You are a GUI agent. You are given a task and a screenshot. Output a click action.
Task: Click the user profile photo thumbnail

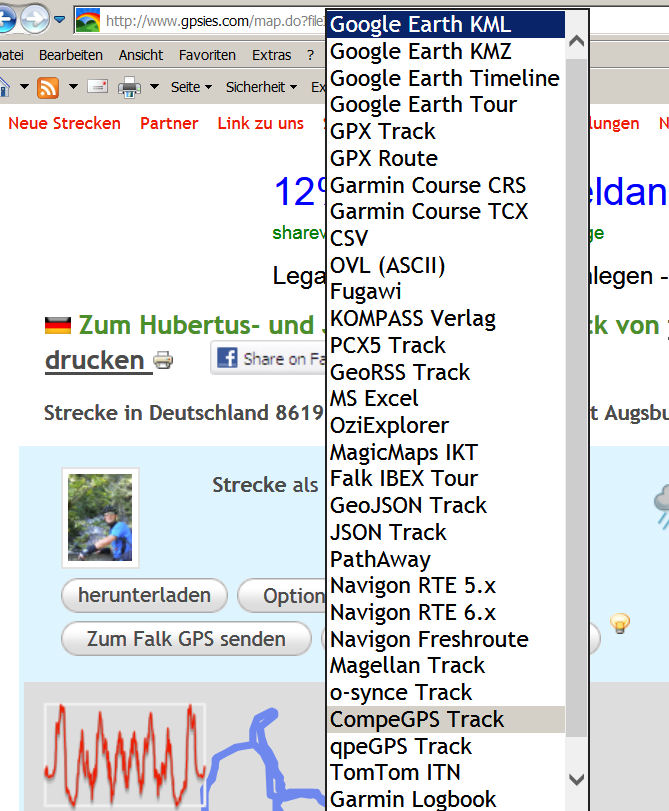(100, 518)
